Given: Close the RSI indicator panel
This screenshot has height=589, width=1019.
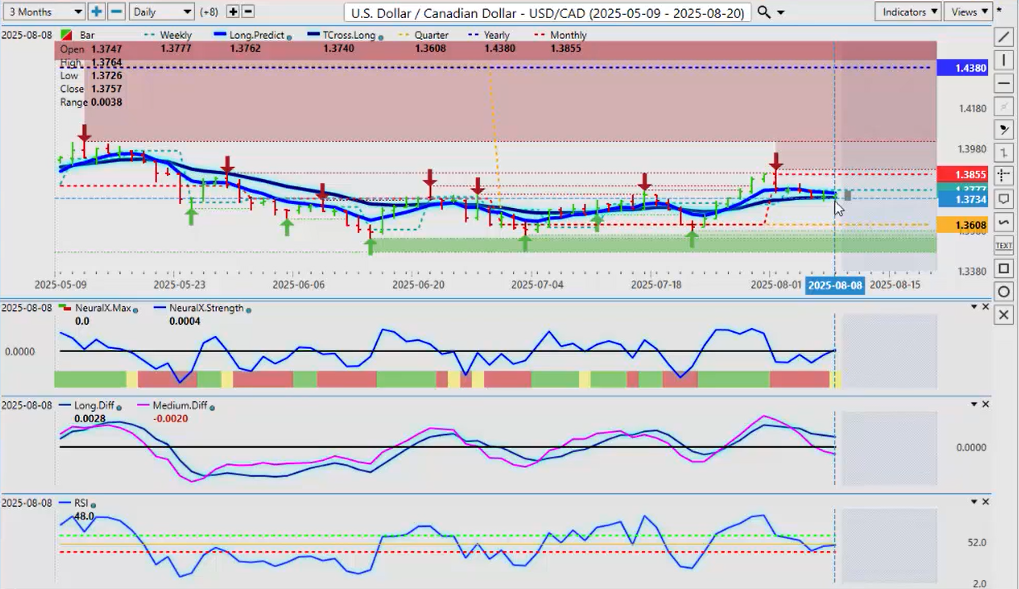Looking at the screenshot, I should tap(986, 501).
